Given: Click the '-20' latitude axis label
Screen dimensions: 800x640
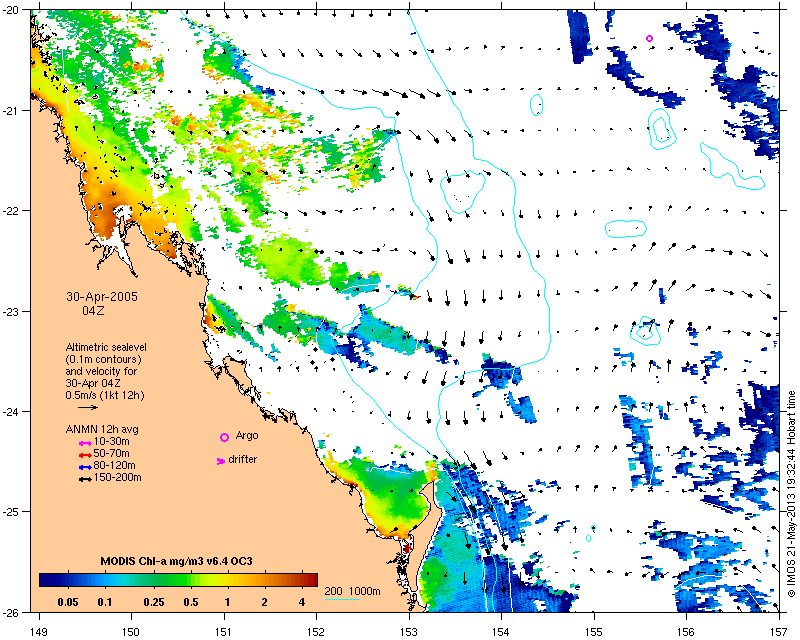Looking at the screenshot, I should pyautogui.click(x=12, y=10).
